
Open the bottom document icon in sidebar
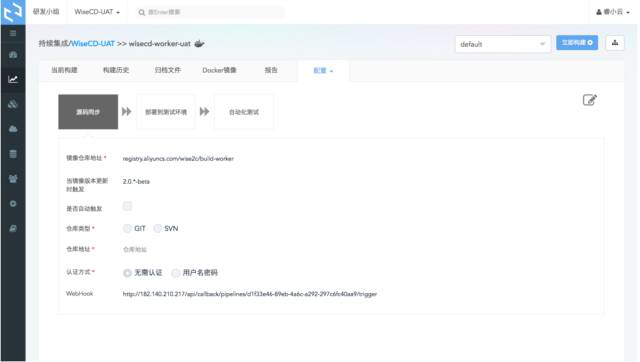point(13,229)
